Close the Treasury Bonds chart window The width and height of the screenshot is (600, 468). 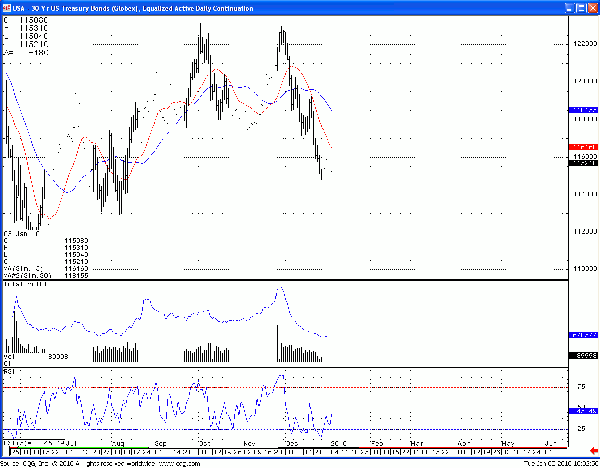[591, 6]
